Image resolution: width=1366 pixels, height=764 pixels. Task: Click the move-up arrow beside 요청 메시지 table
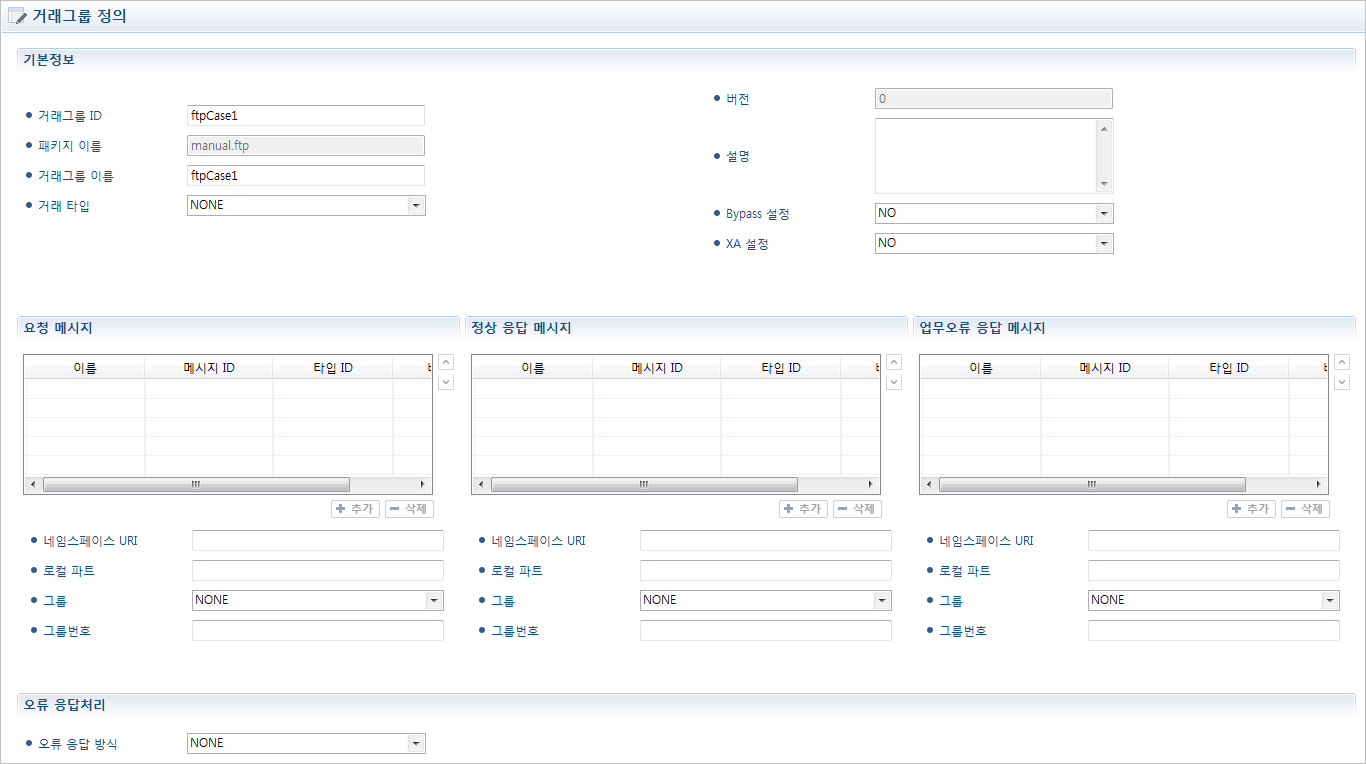(x=446, y=363)
